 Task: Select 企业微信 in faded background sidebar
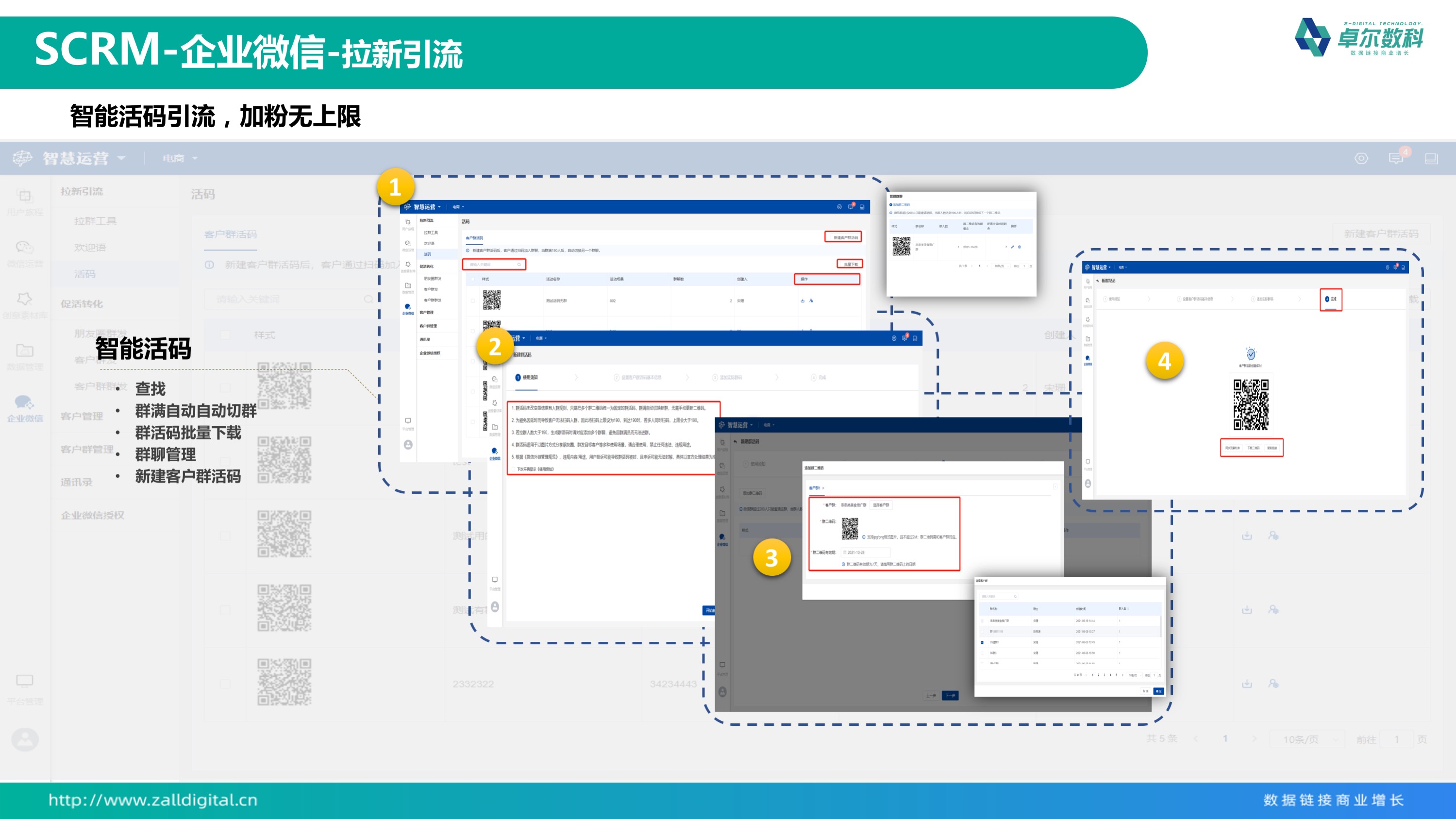point(25,409)
